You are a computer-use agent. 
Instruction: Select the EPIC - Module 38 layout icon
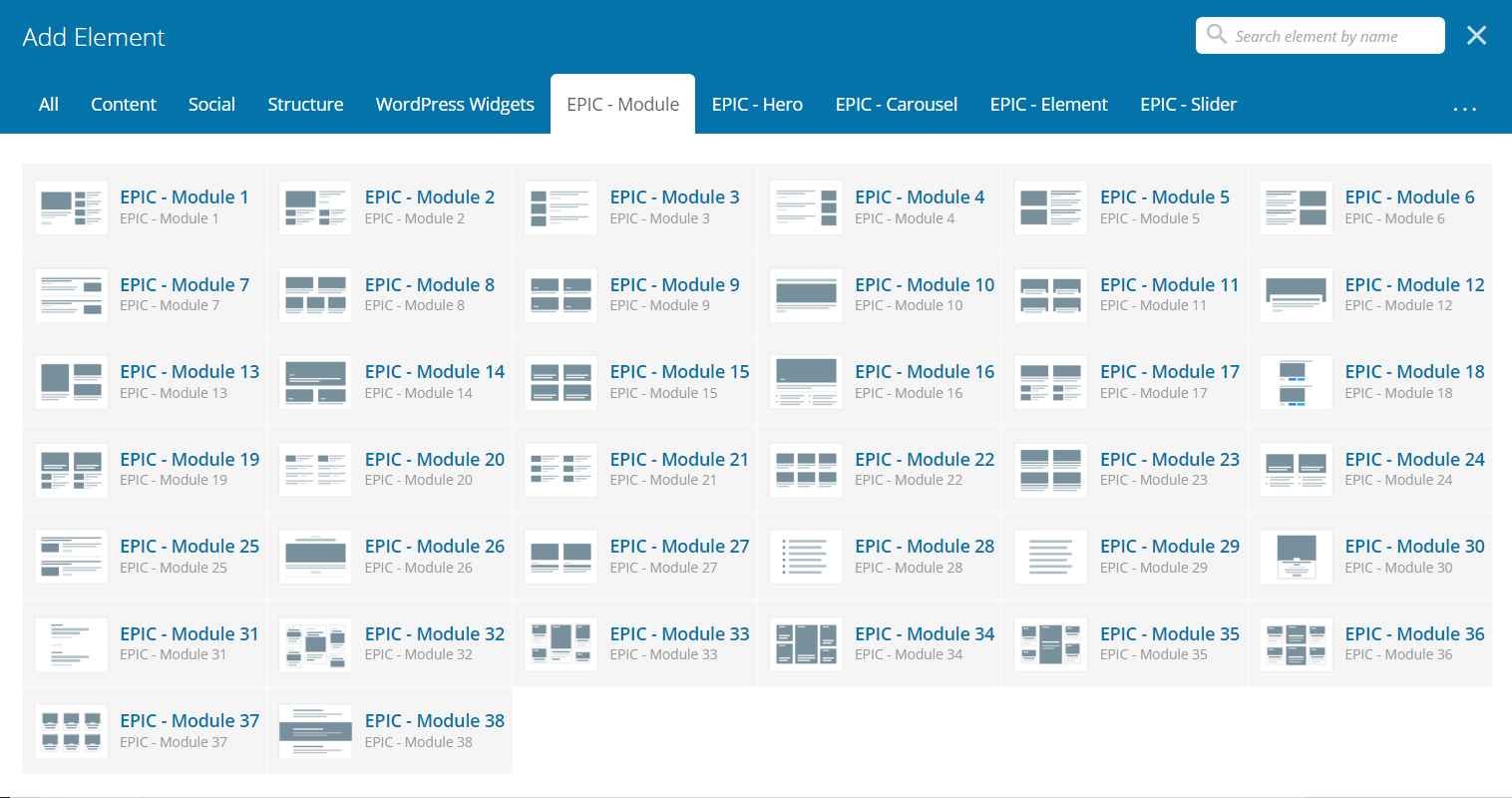[x=315, y=731]
